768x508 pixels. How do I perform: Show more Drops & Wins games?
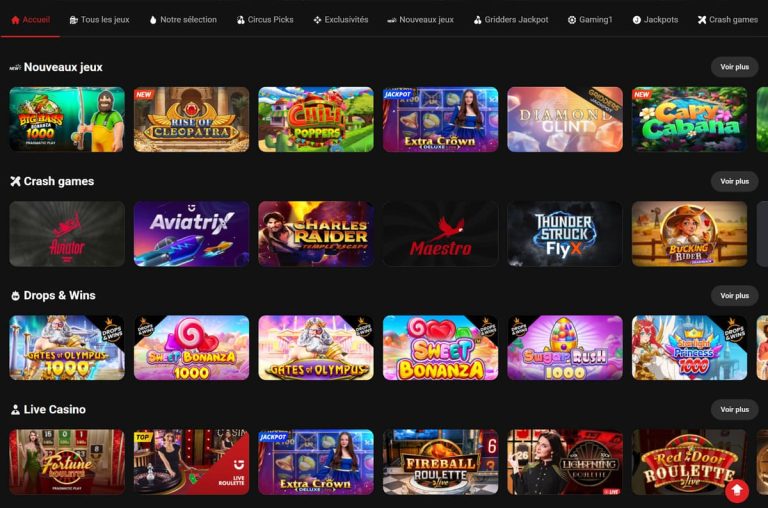(734, 295)
